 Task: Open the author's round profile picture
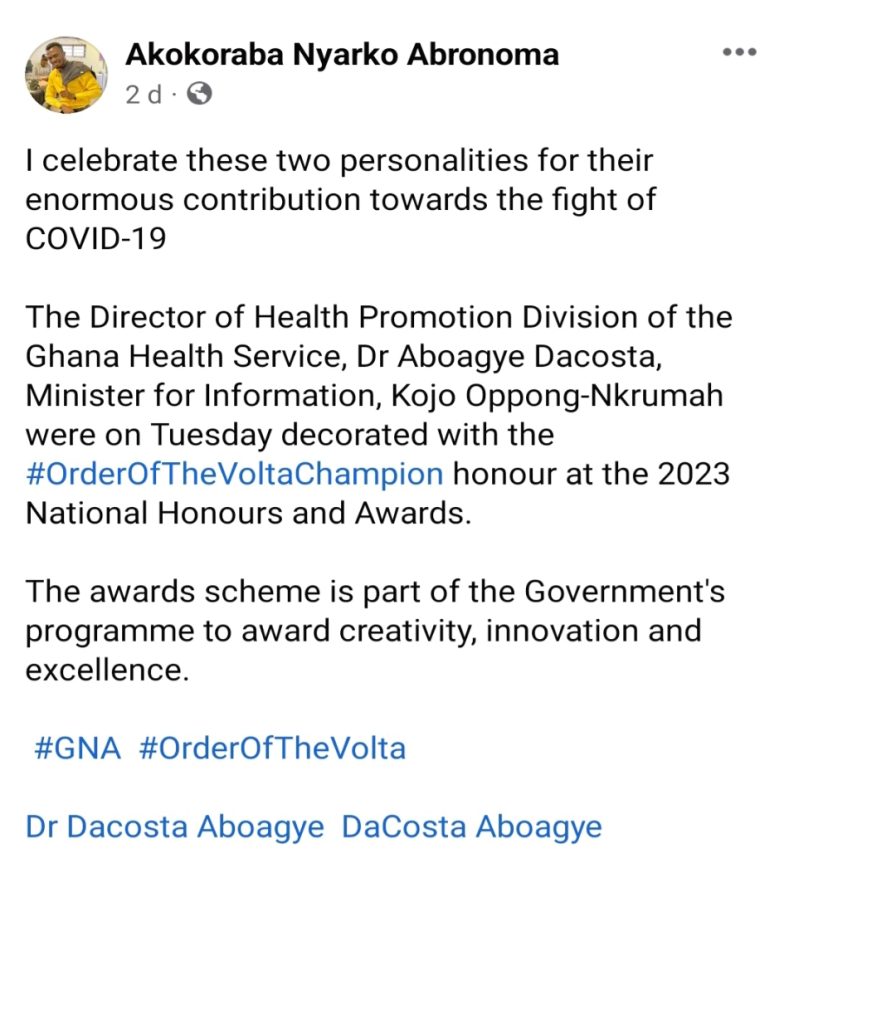(66, 75)
